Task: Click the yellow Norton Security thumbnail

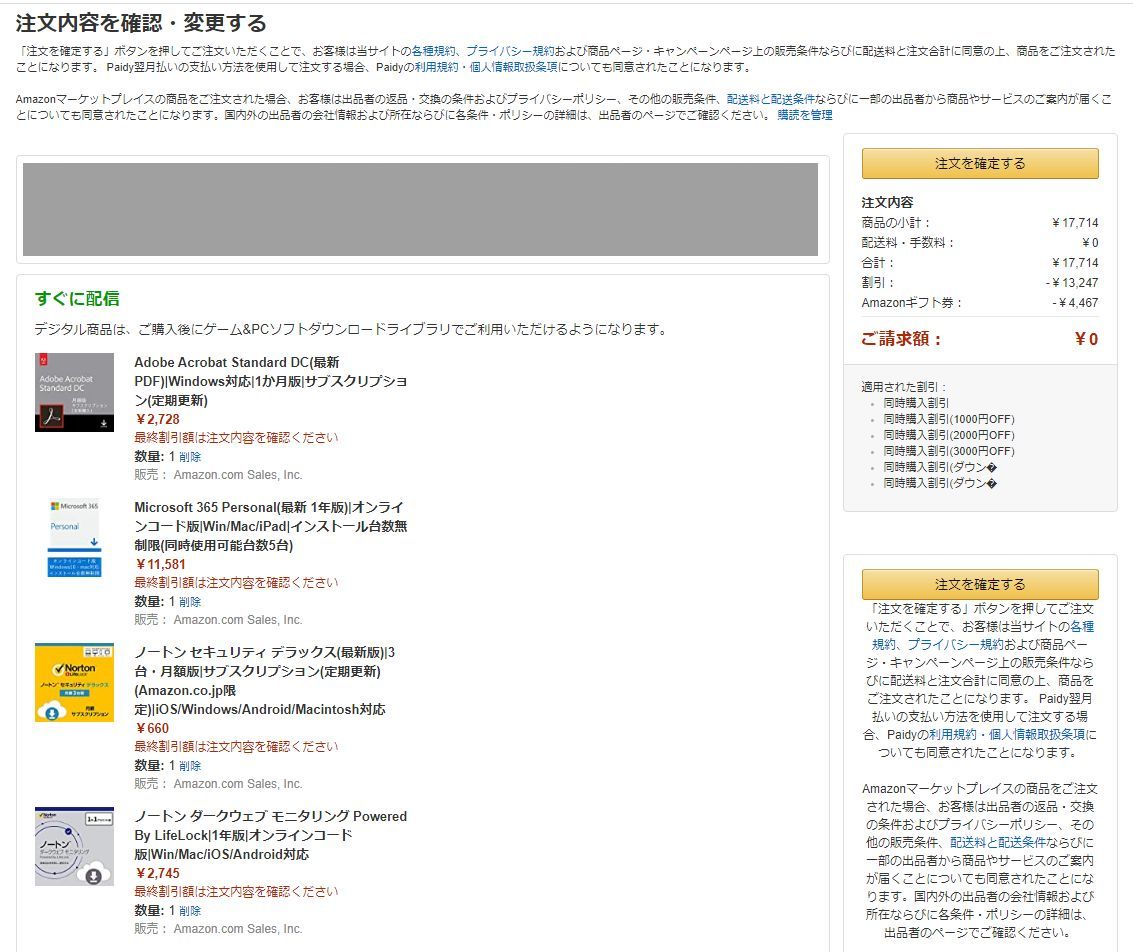Action: tap(74, 683)
